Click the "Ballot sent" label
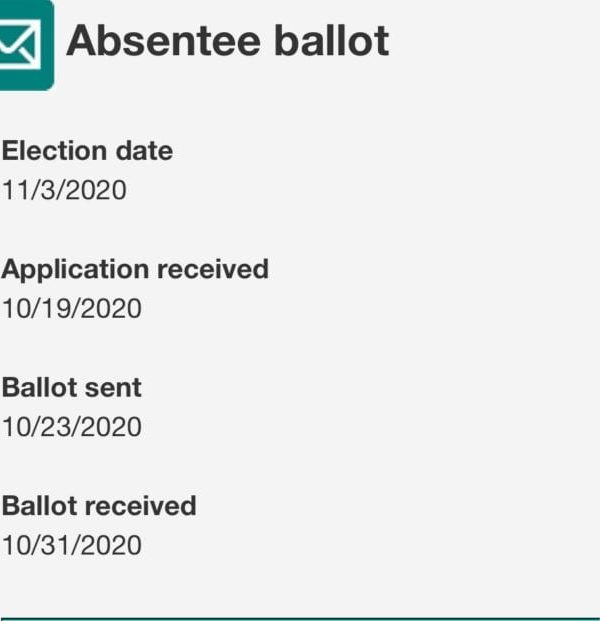 tap(72, 388)
